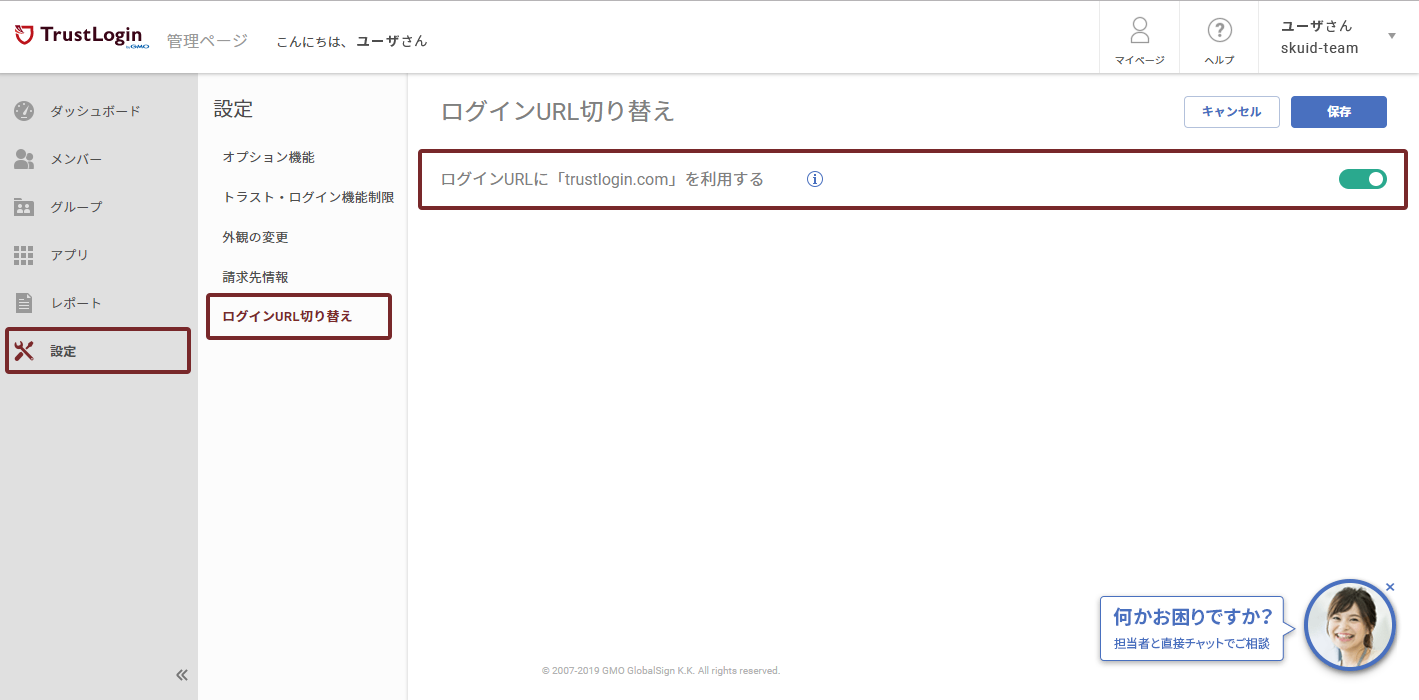The width and height of the screenshot is (1419, 700).
Task: Click the Groups icon in sidebar
Action: (x=24, y=207)
